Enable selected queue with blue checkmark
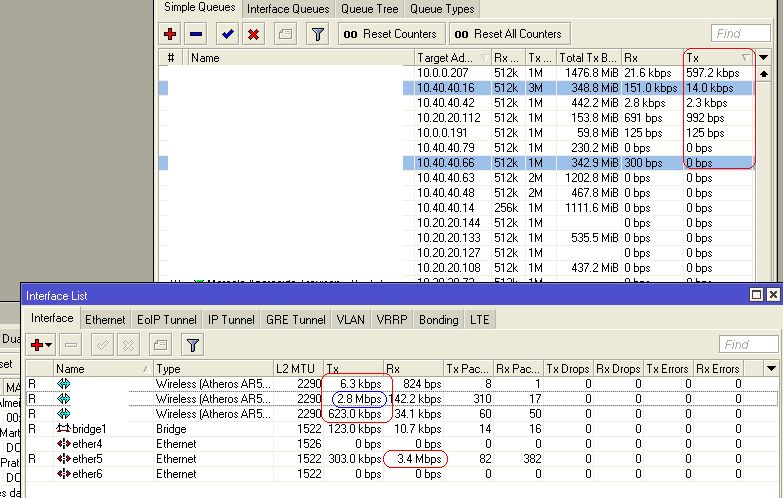Screen dimensions: 783x498 228,34
